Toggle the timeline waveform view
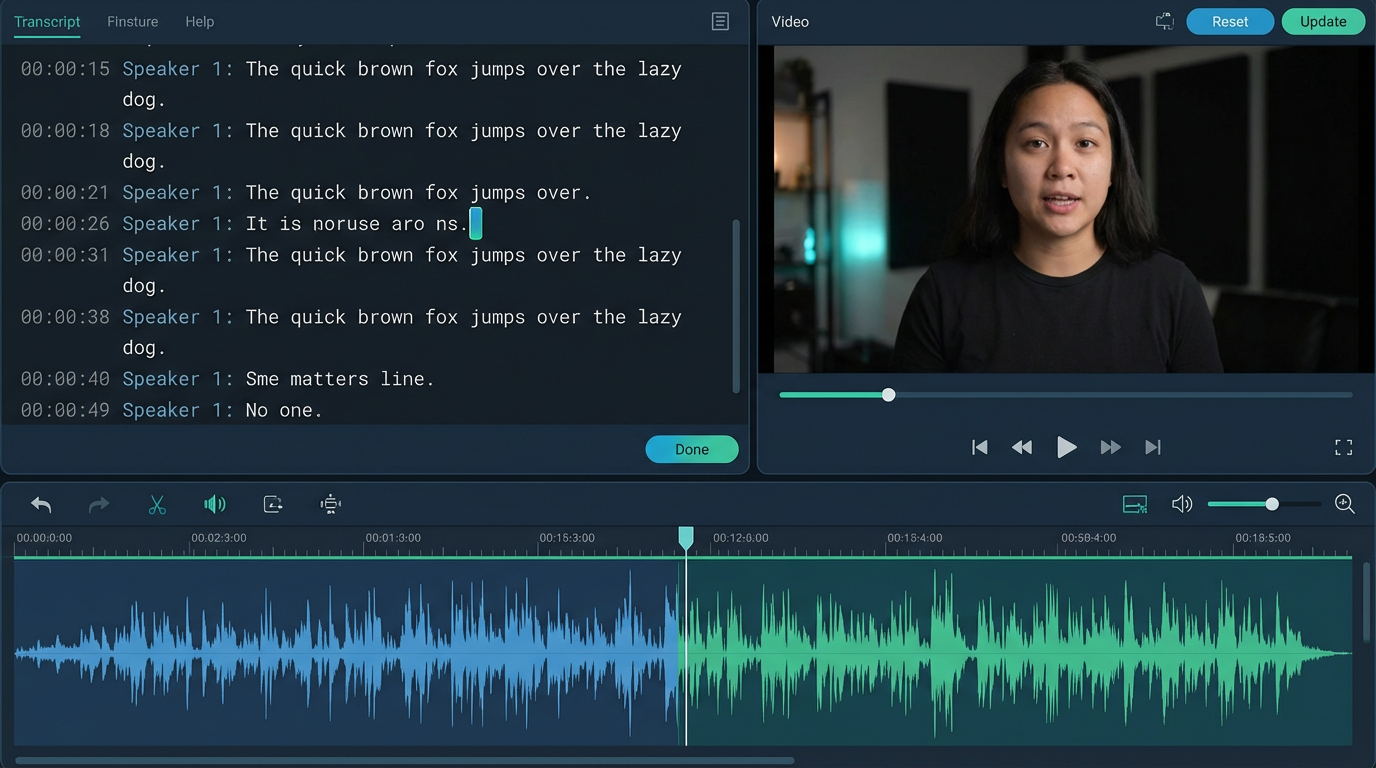 (x=1135, y=504)
